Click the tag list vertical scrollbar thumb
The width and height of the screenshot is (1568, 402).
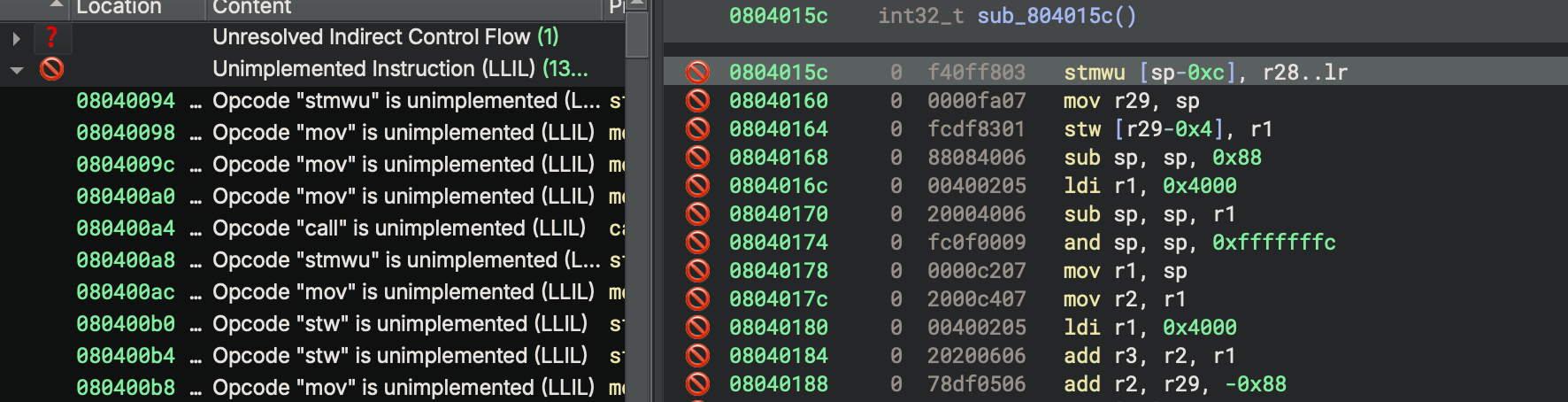[637, 35]
